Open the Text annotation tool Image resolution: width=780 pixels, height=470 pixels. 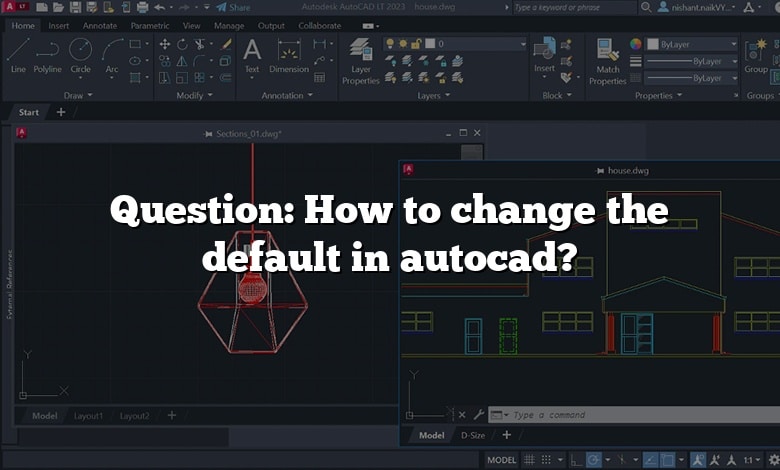[252, 56]
